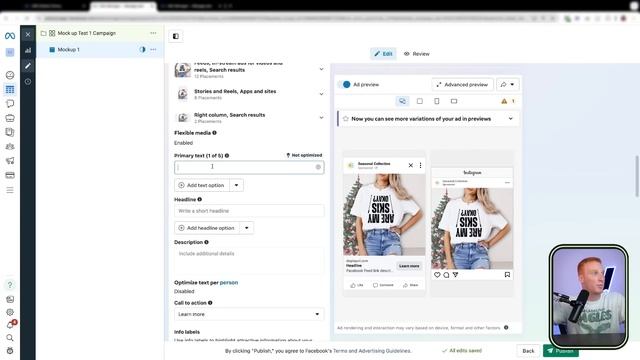Click the Headline info icon

200,199
